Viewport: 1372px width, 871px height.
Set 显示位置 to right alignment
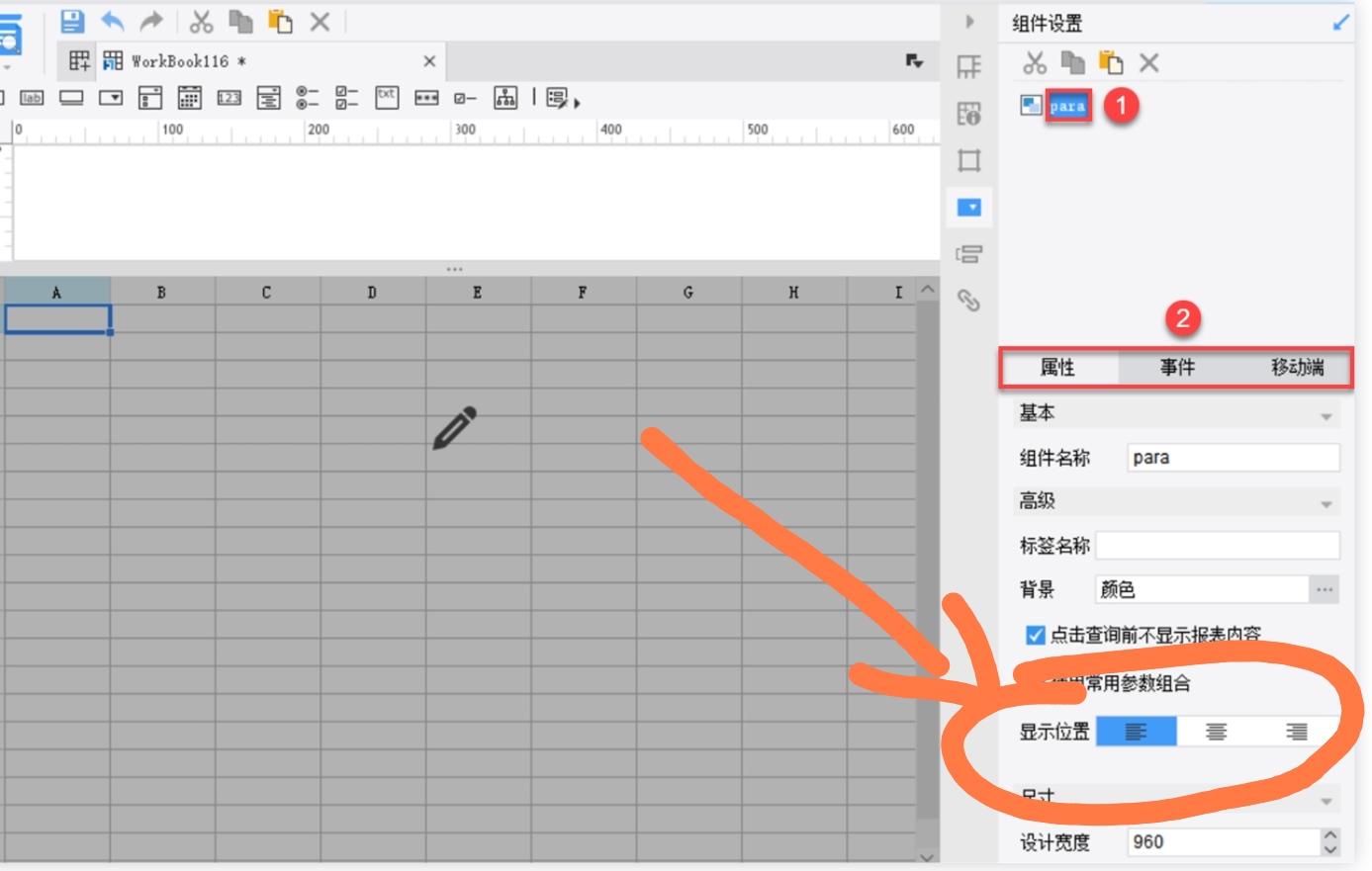[x=1297, y=732]
